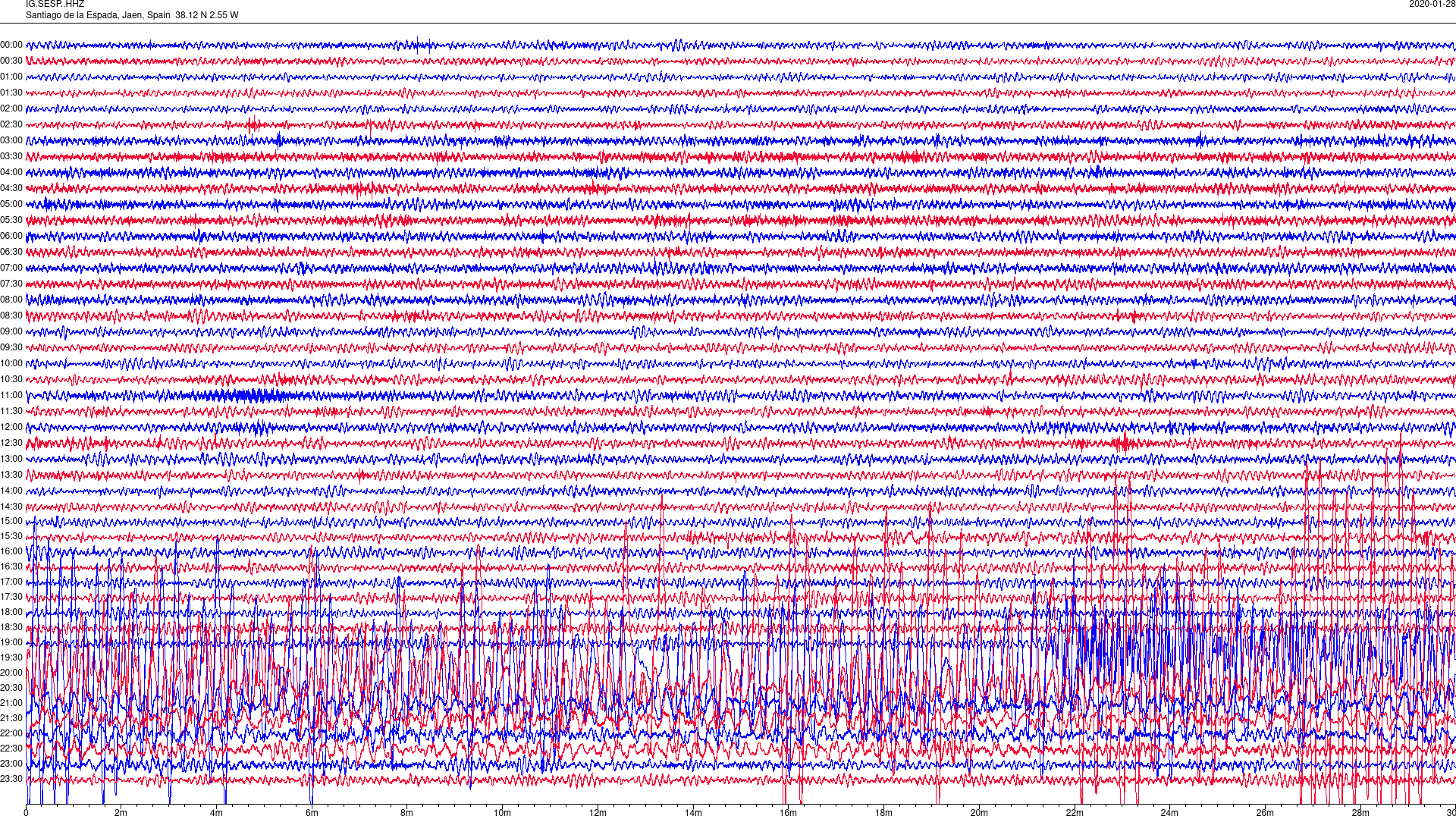Click the 4m time axis tick

click(x=217, y=813)
